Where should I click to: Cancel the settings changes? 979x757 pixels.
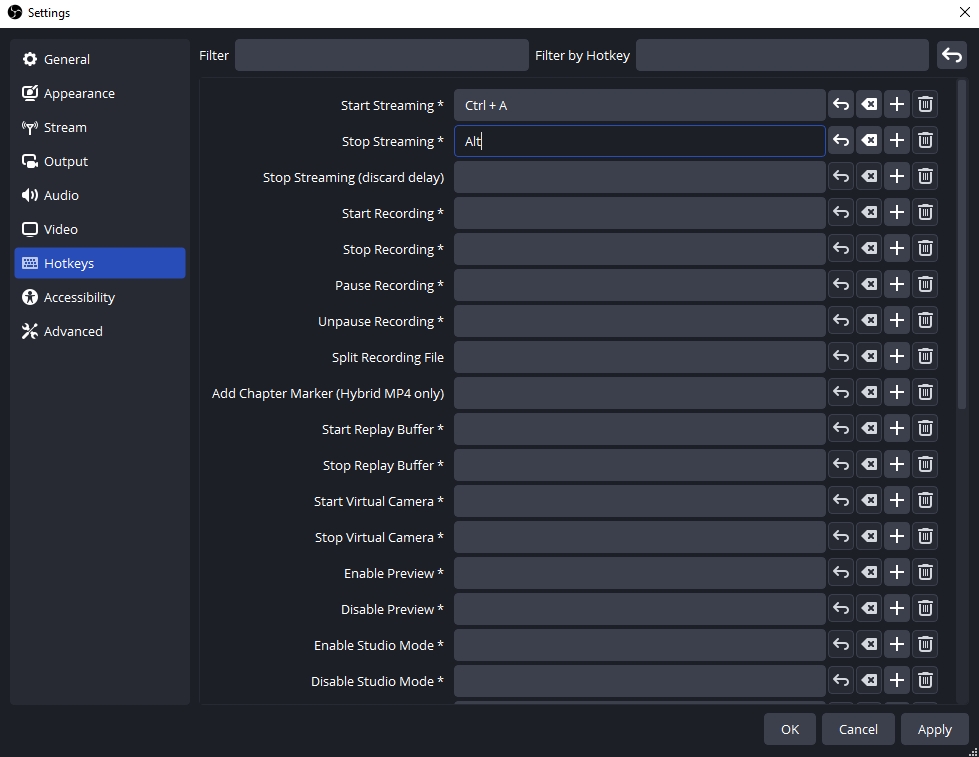pyautogui.click(x=858, y=730)
